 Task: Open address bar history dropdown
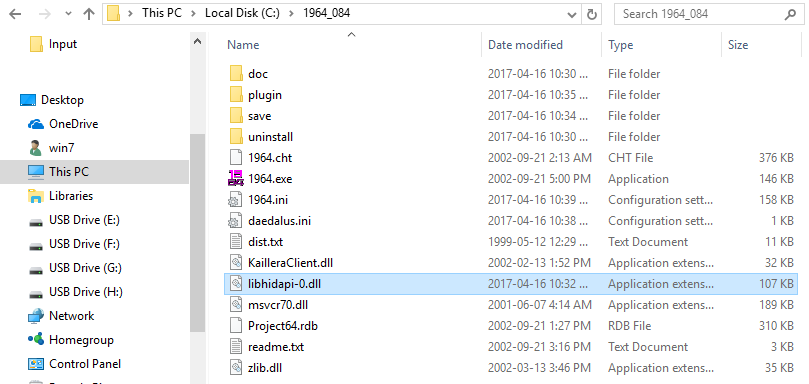(x=572, y=14)
